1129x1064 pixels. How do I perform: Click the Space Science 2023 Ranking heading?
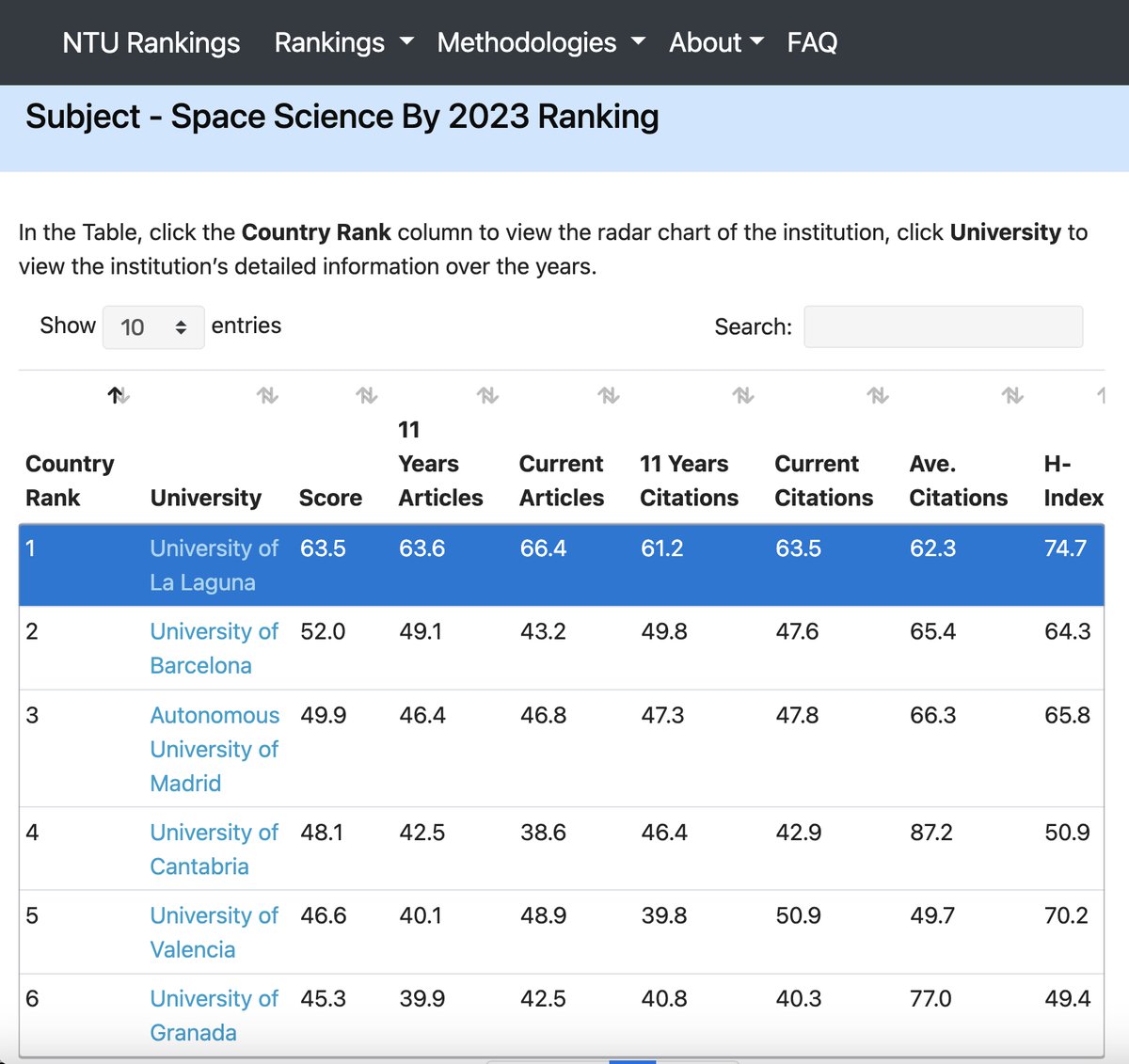342,117
